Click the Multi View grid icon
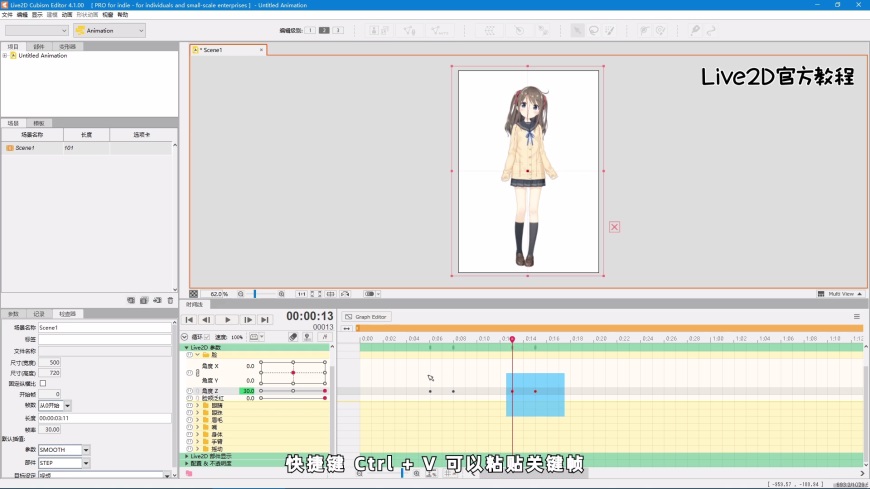This screenshot has height=489, width=870. coord(821,294)
